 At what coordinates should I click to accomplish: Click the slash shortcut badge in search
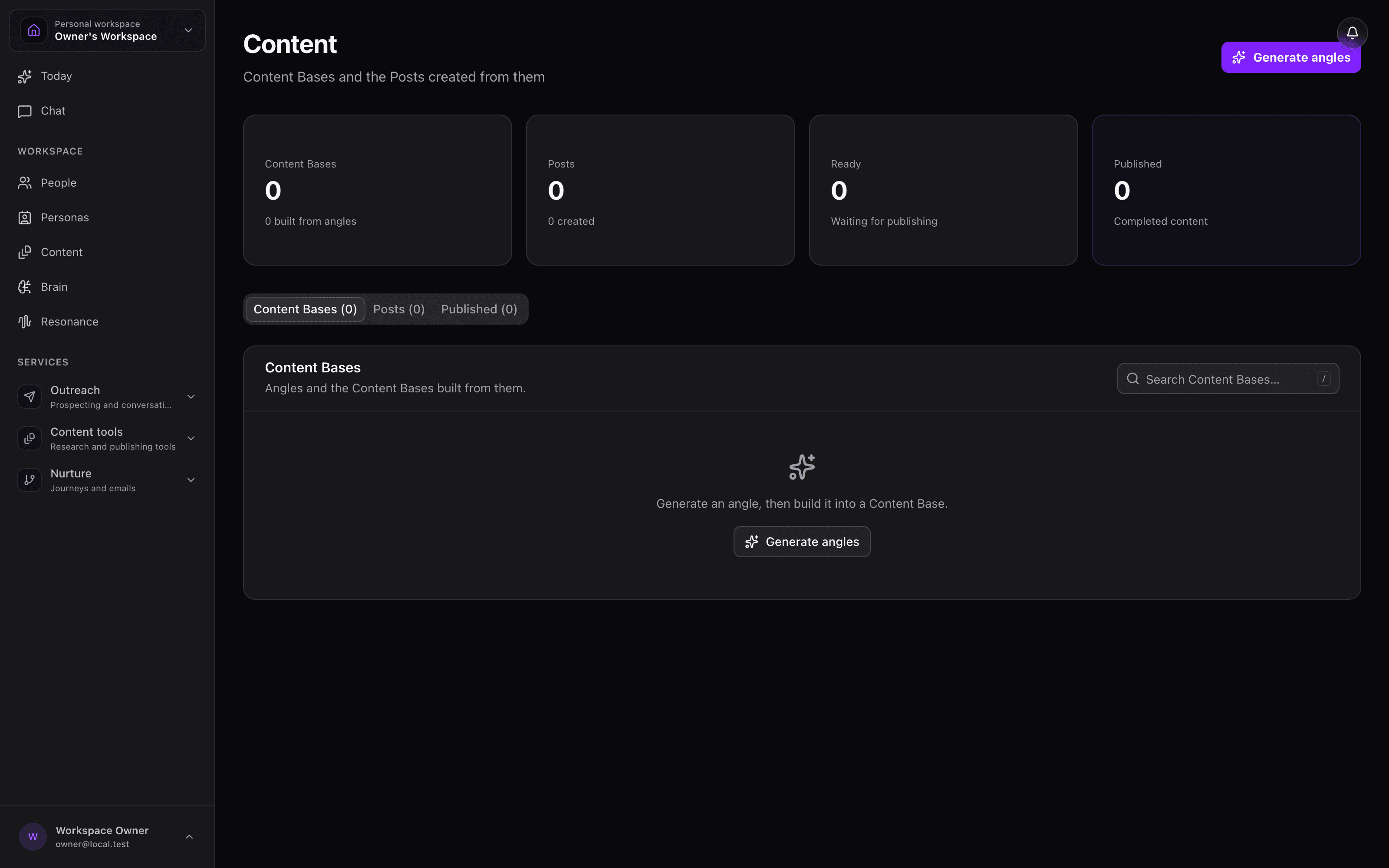pos(1323,379)
